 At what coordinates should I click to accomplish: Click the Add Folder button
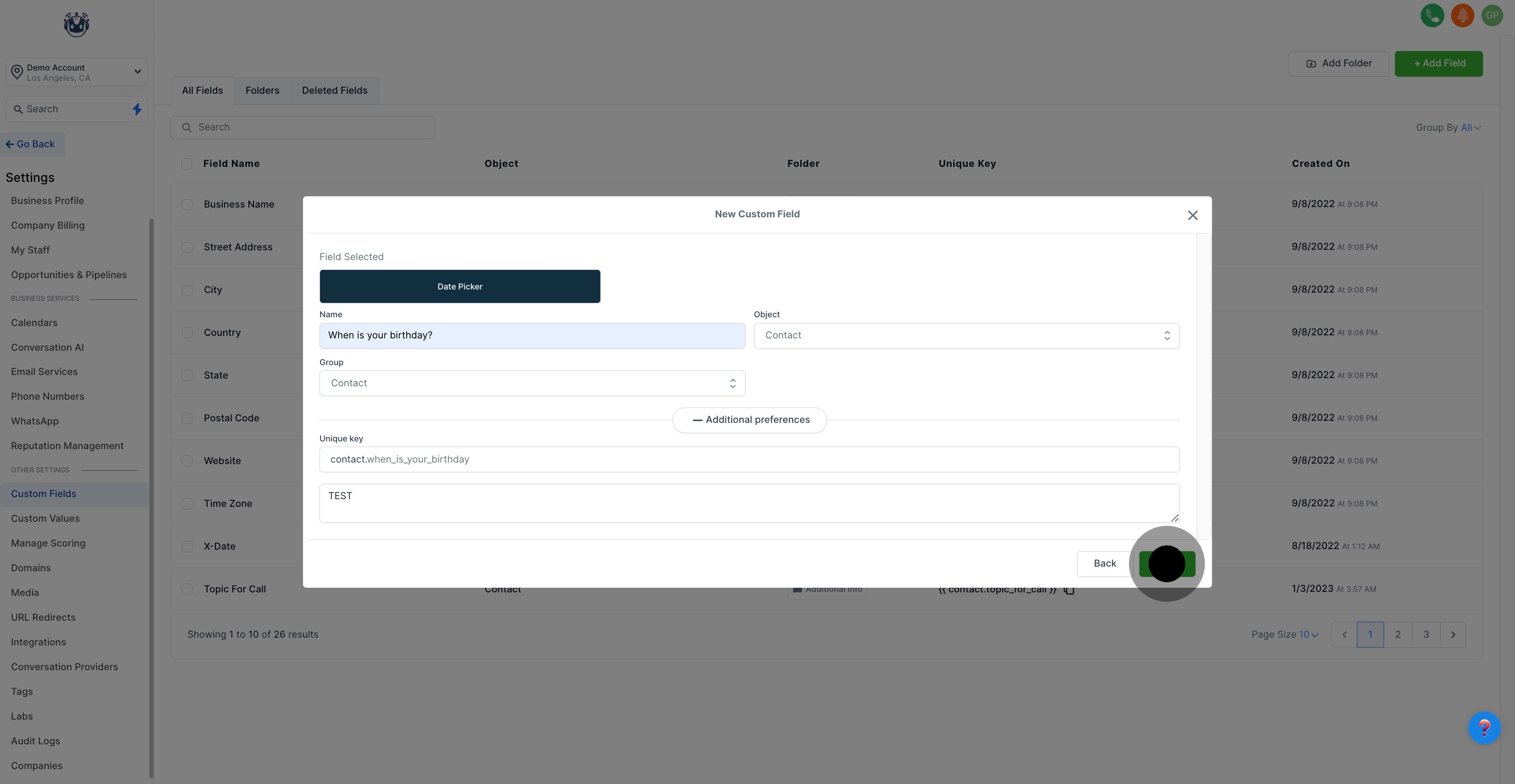(1338, 63)
